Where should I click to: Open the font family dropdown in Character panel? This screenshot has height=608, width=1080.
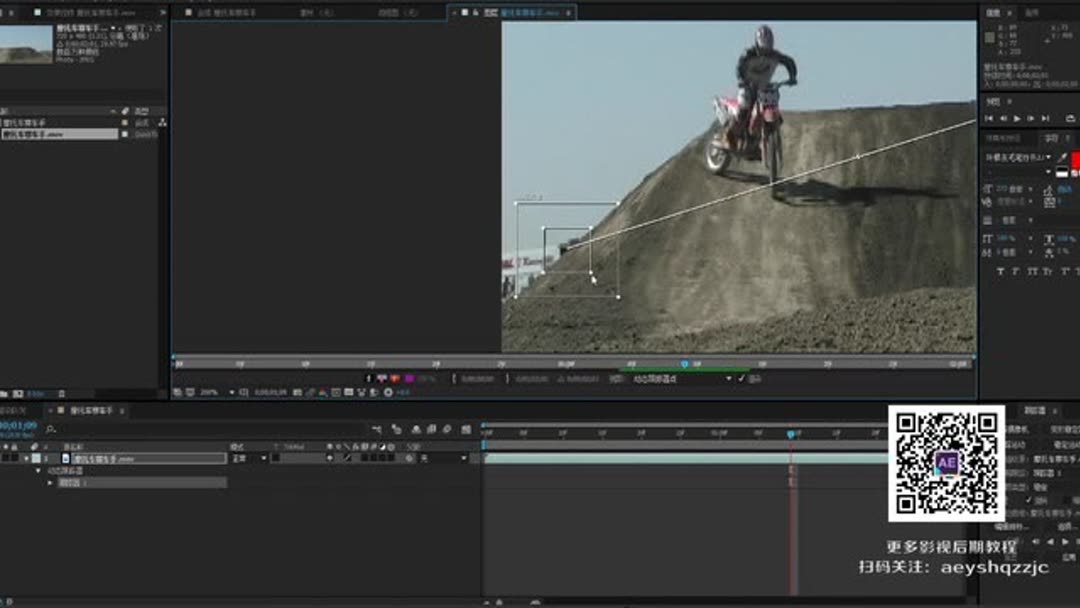click(x=1010, y=158)
